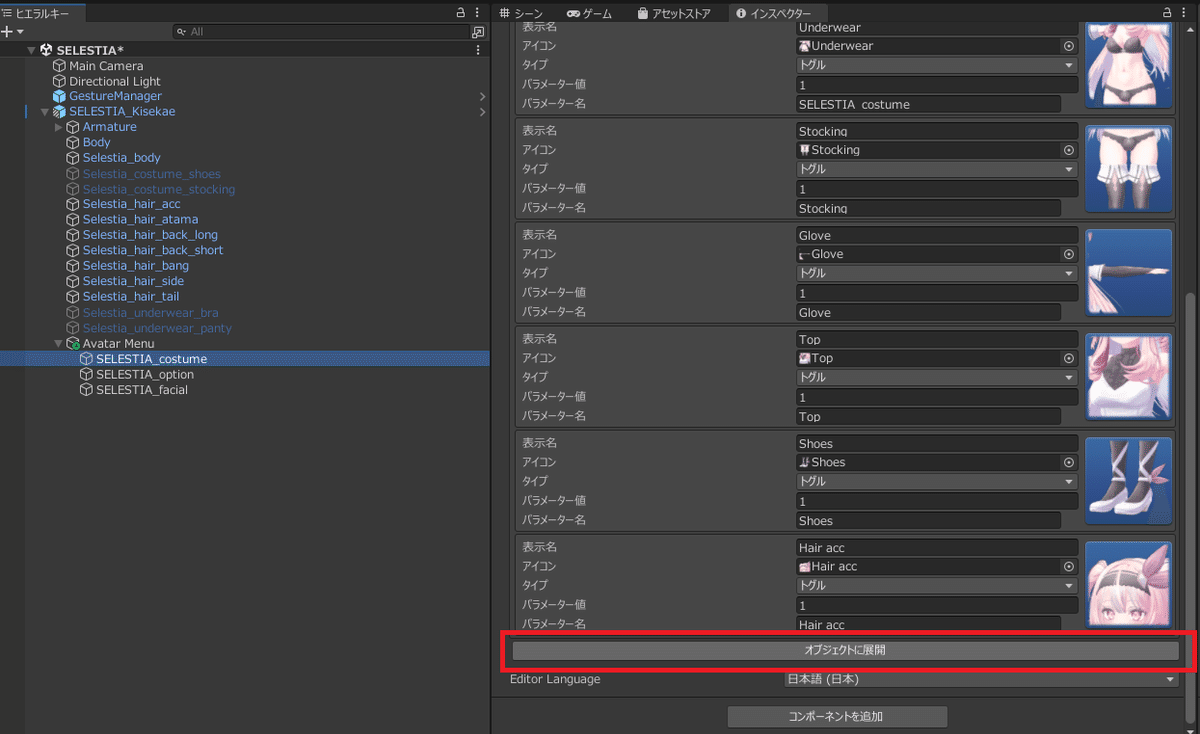Viewport: 1200px width, 734px height.
Task: Open the object picker for the Hair acc icon
Action: pos(1068,566)
